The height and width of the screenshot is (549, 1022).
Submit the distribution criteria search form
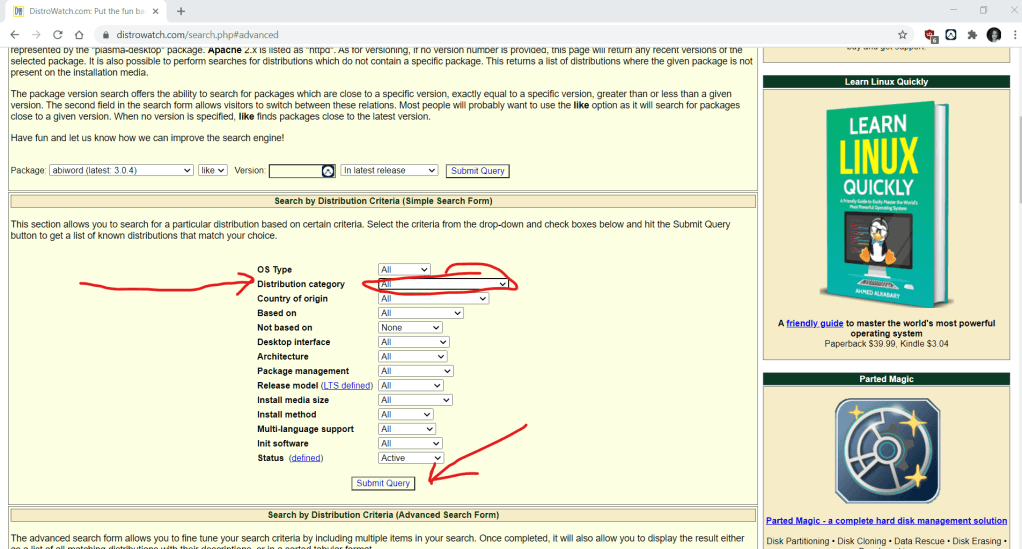coord(383,483)
